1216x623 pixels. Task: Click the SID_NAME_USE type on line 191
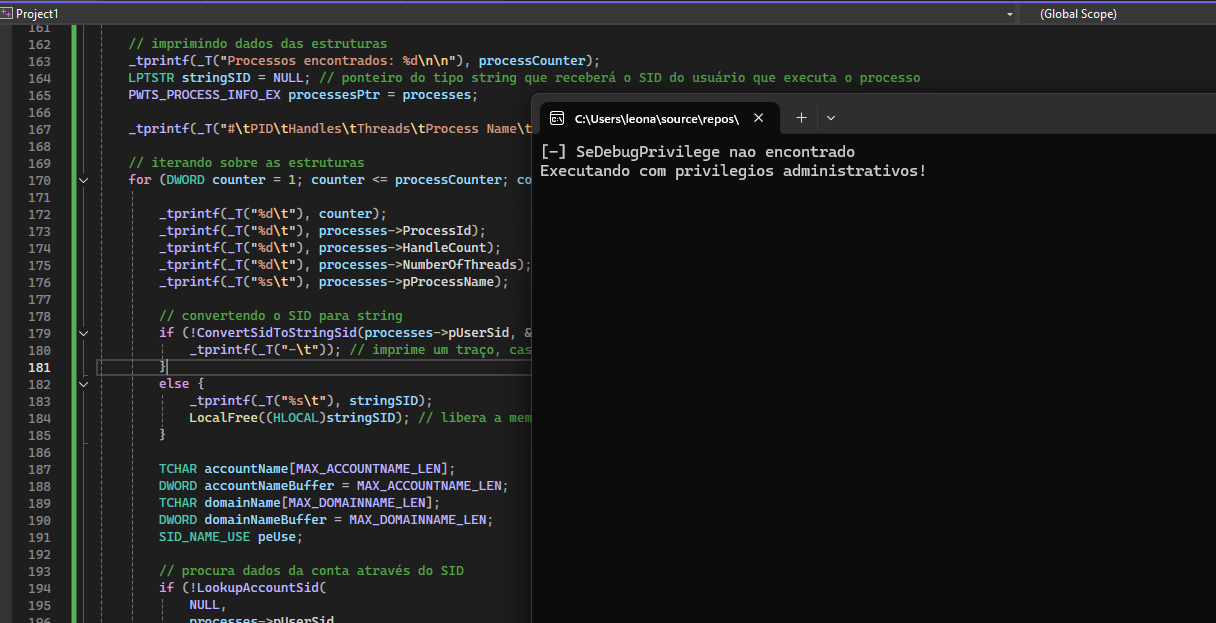(x=204, y=537)
